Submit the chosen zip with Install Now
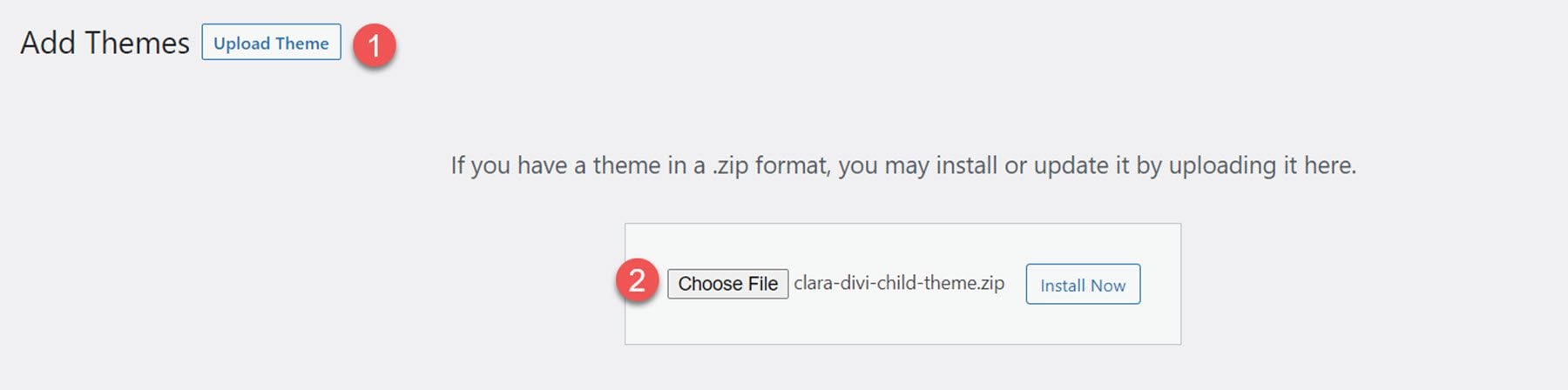Screen dimensions: 1568x390 (1083, 285)
